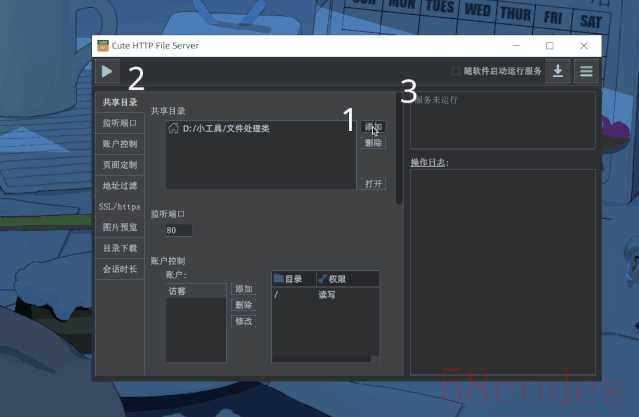Go to the 图片预览 sidebar tab
The width and height of the screenshot is (639, 417).
tap(120, 227)
